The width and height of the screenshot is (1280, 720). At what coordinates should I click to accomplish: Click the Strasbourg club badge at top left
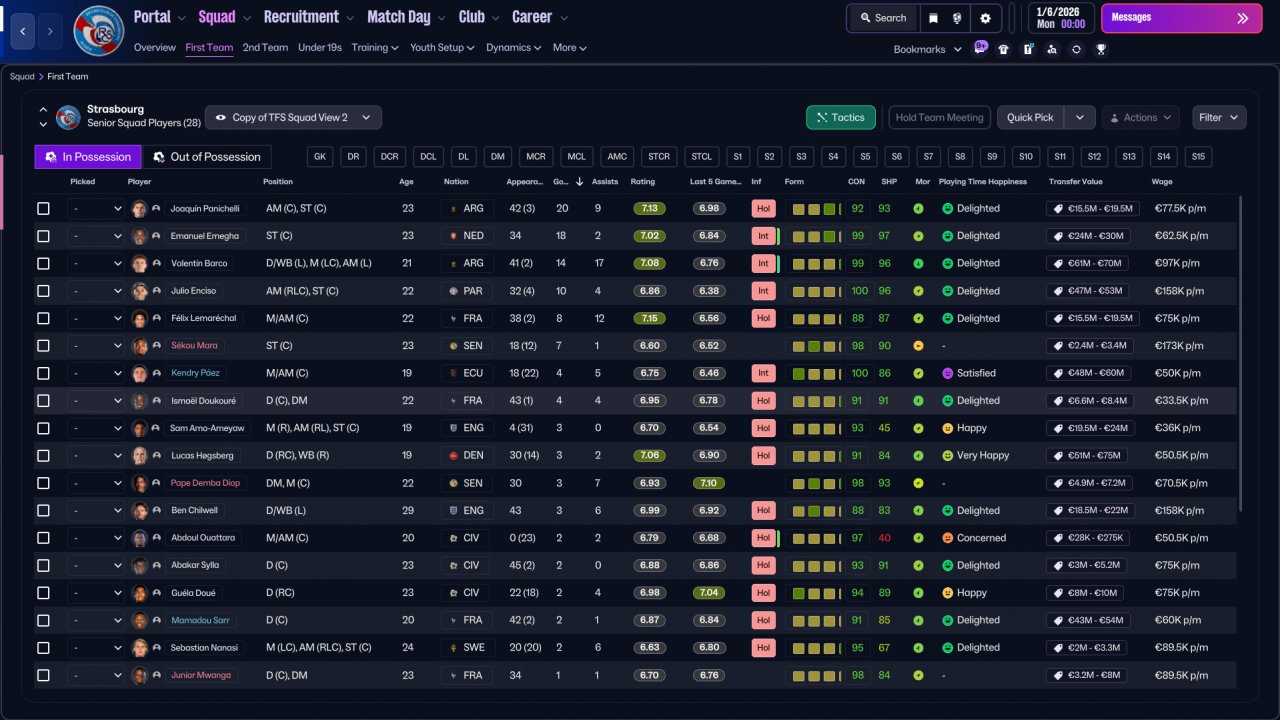pos(99,31)
